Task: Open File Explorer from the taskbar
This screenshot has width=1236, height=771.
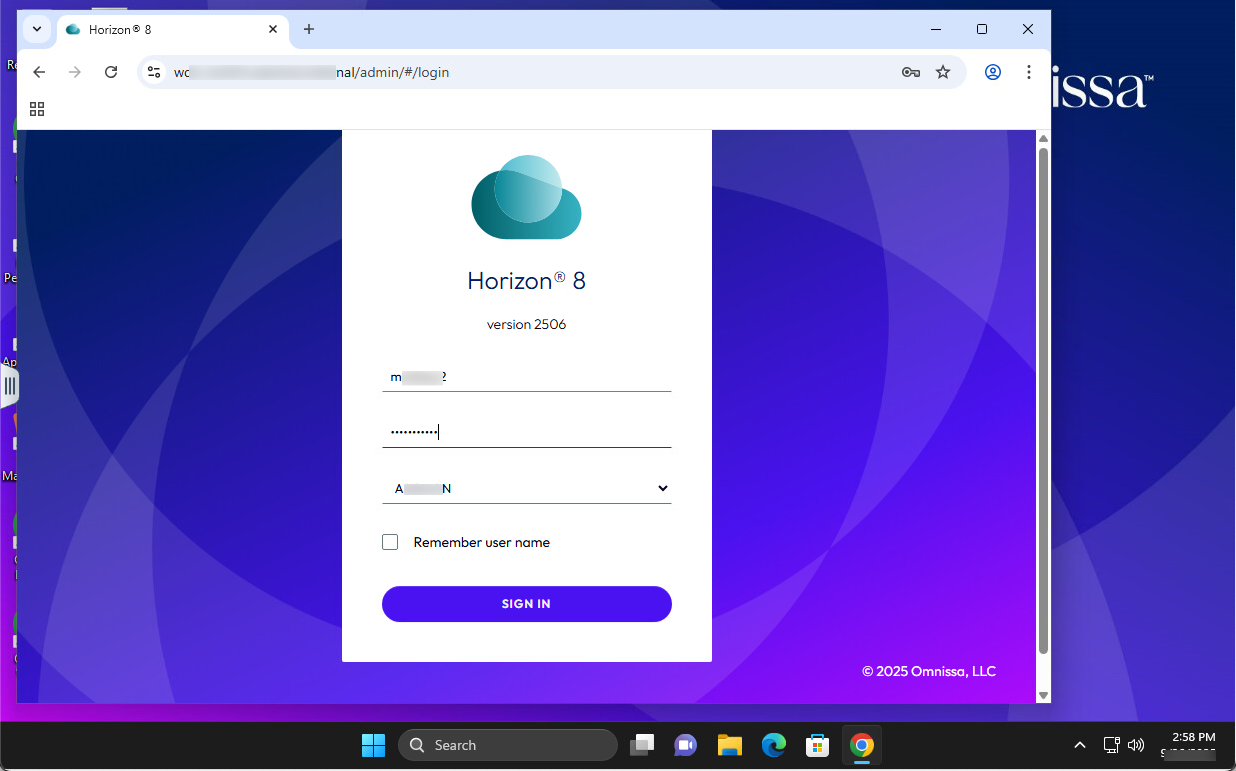Action: [729, 745]
